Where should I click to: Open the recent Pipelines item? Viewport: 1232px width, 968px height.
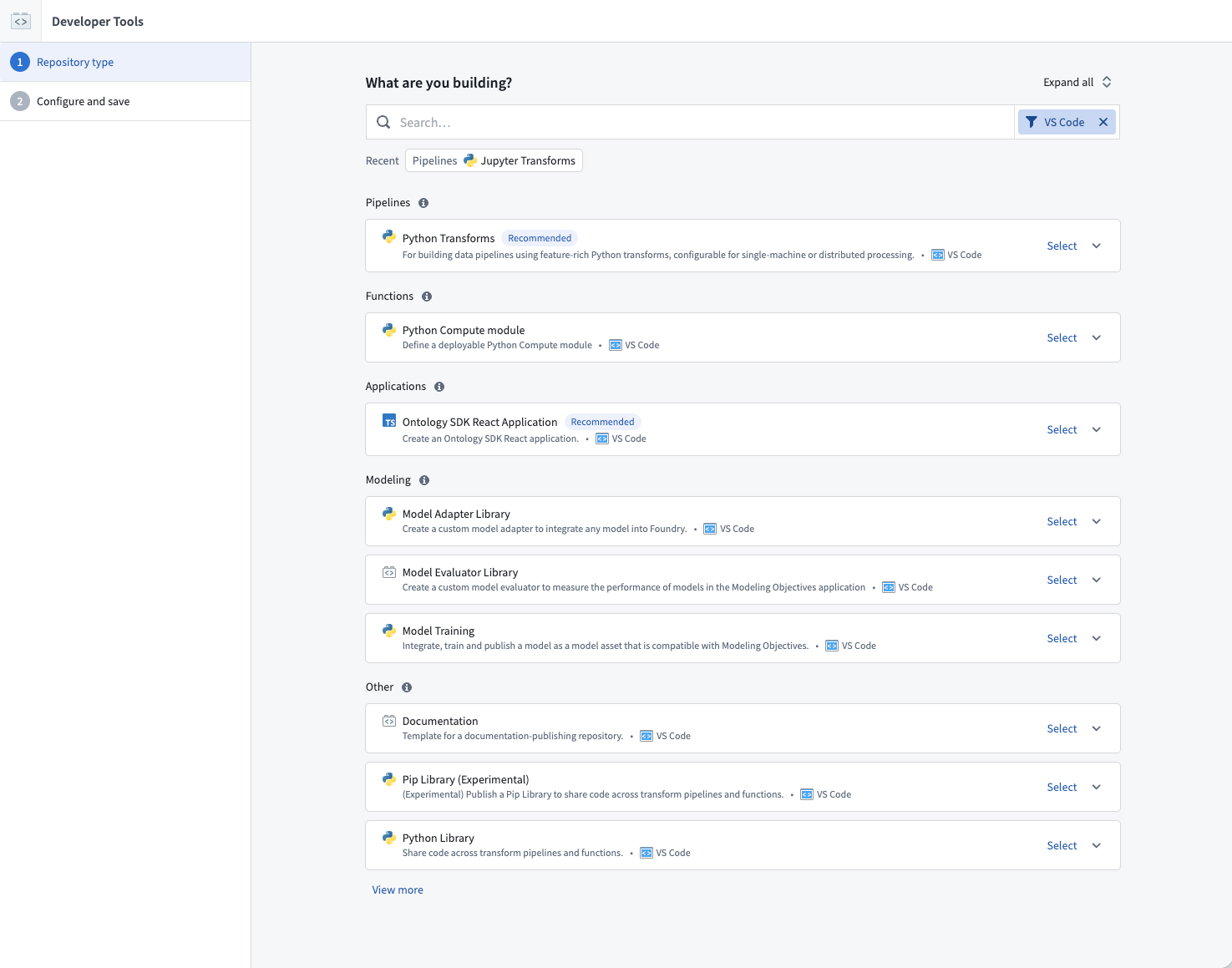tap(434, 160)
